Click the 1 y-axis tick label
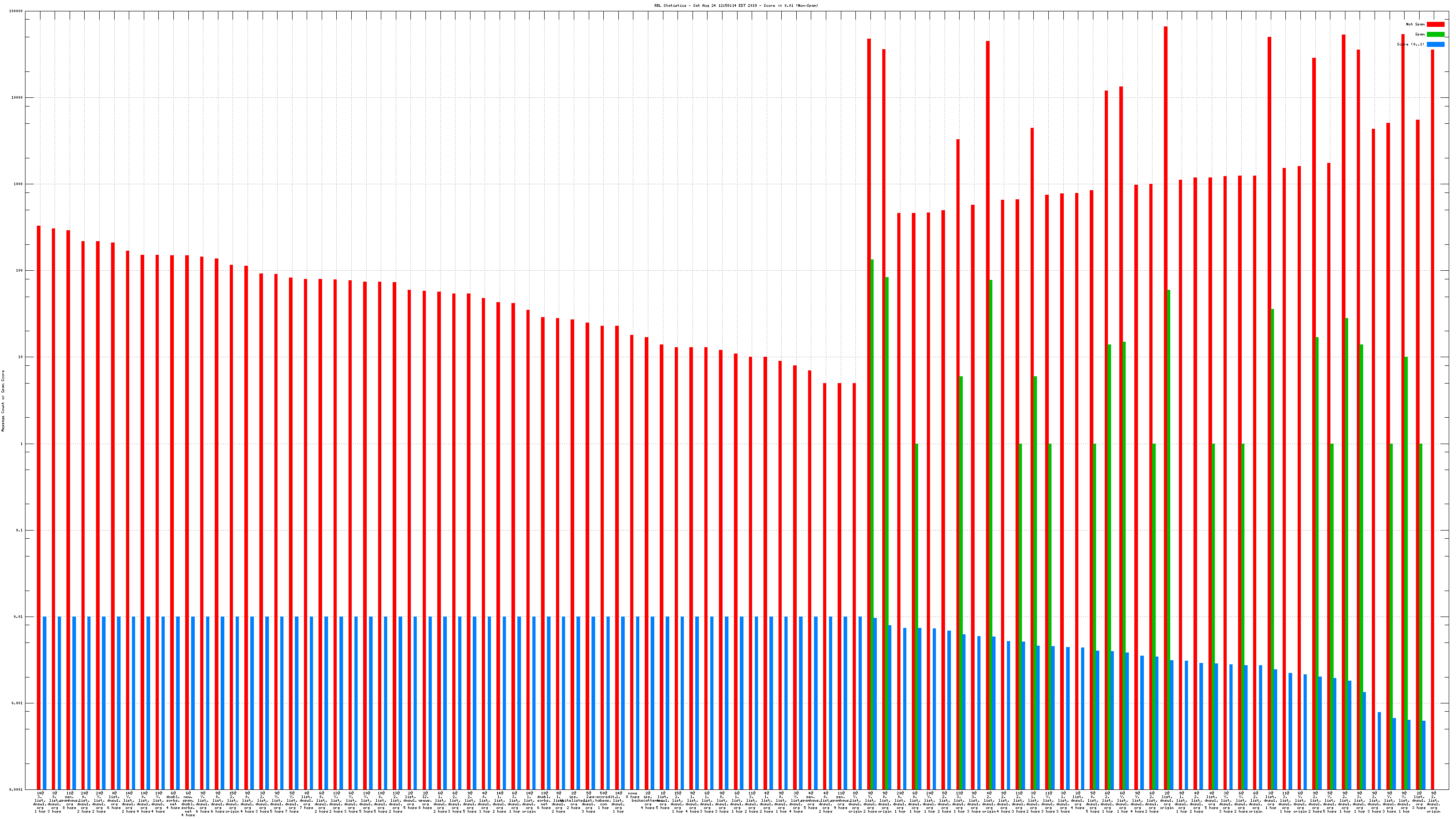The image size is (1456, 819). [x=22, y=444]
